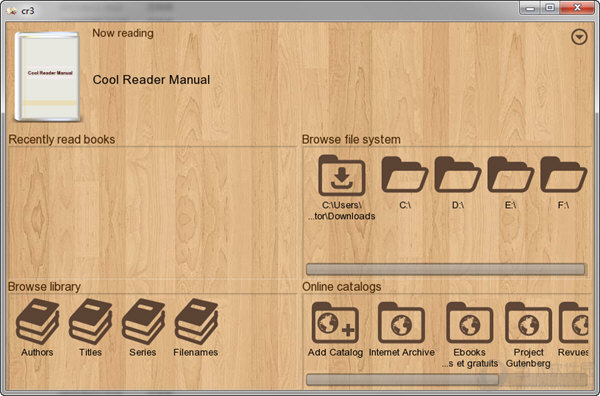Image resolution: width=600 pixels, height=396 pixels.
Task: Close the cr3 window
Action: (577, 7)
